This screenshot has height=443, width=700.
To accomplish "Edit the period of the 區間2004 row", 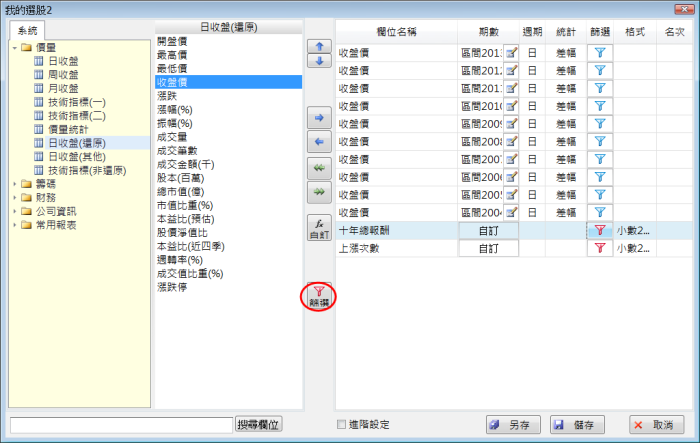I will 511,213.
